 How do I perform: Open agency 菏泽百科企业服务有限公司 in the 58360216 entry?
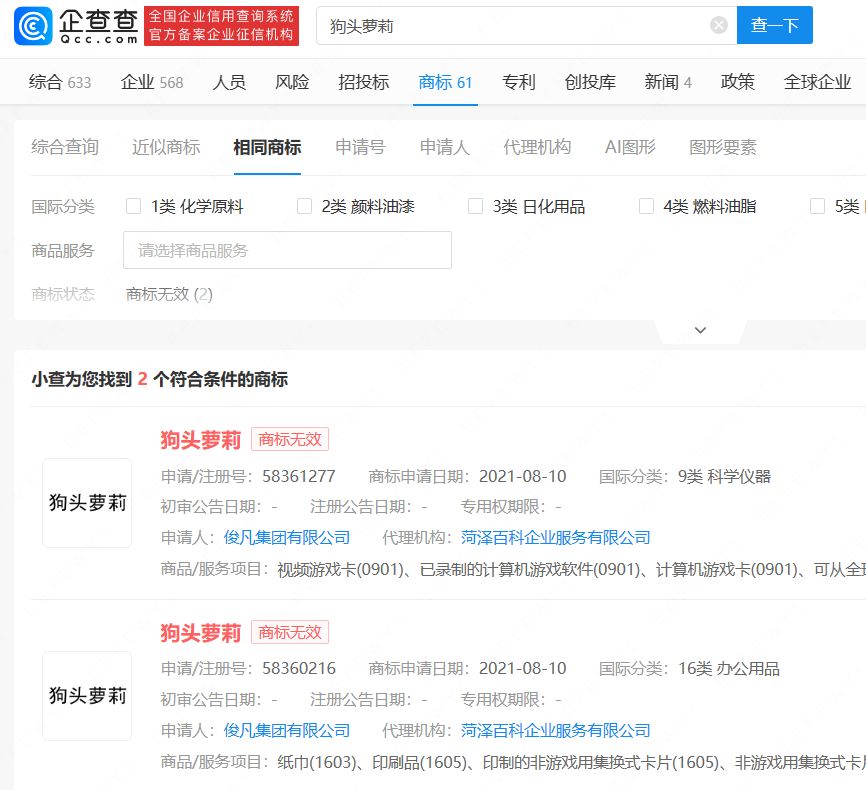click(x=556, y=730)
